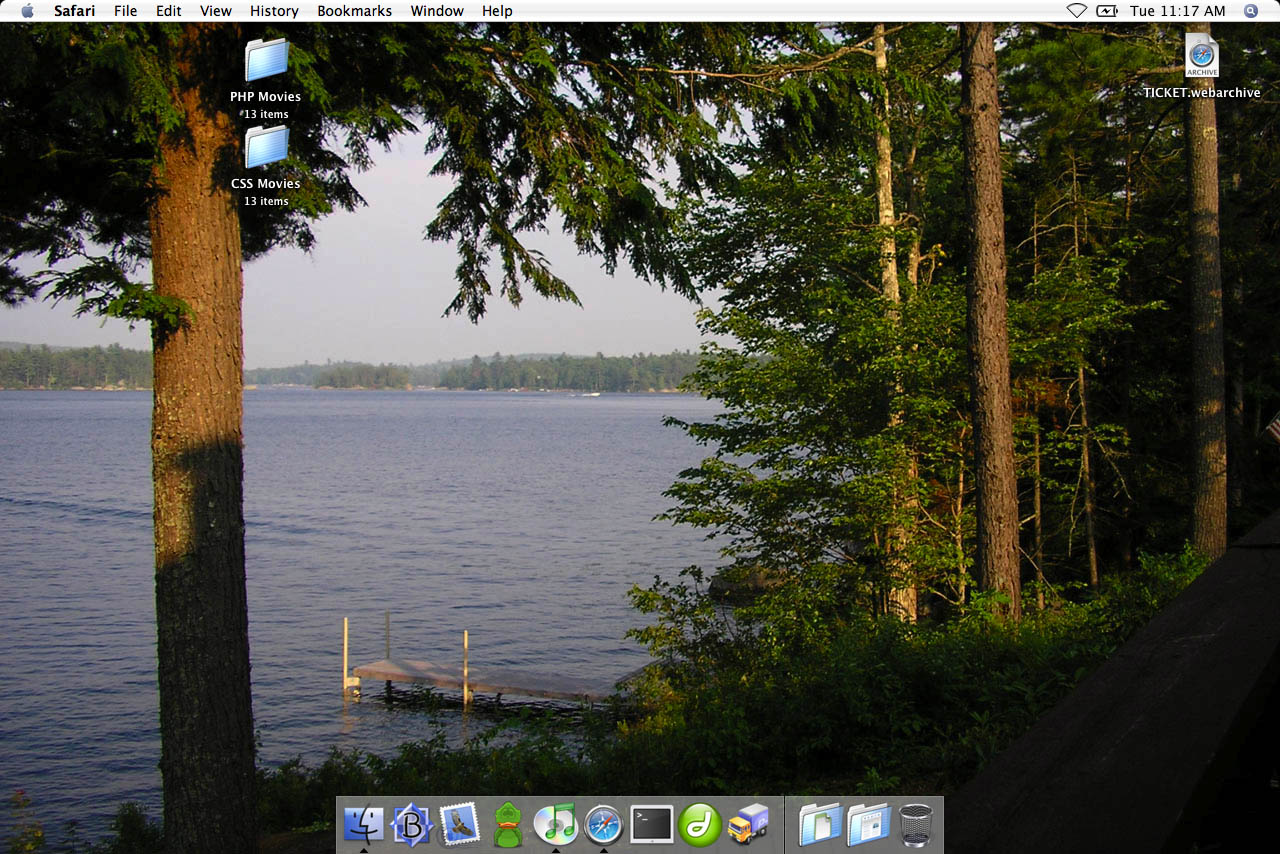Launch Dreamweaver green icon in dock
Screen dimensions: 1280x854
(x=700, y=825)
